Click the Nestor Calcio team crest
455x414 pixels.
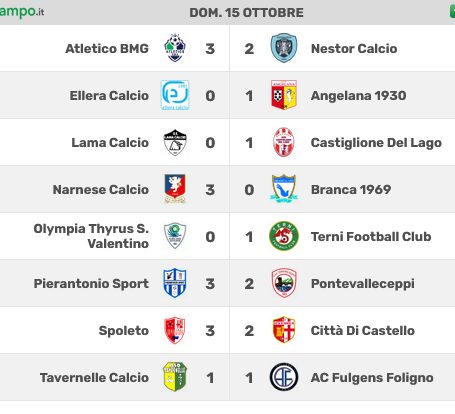tap(284, 48)
